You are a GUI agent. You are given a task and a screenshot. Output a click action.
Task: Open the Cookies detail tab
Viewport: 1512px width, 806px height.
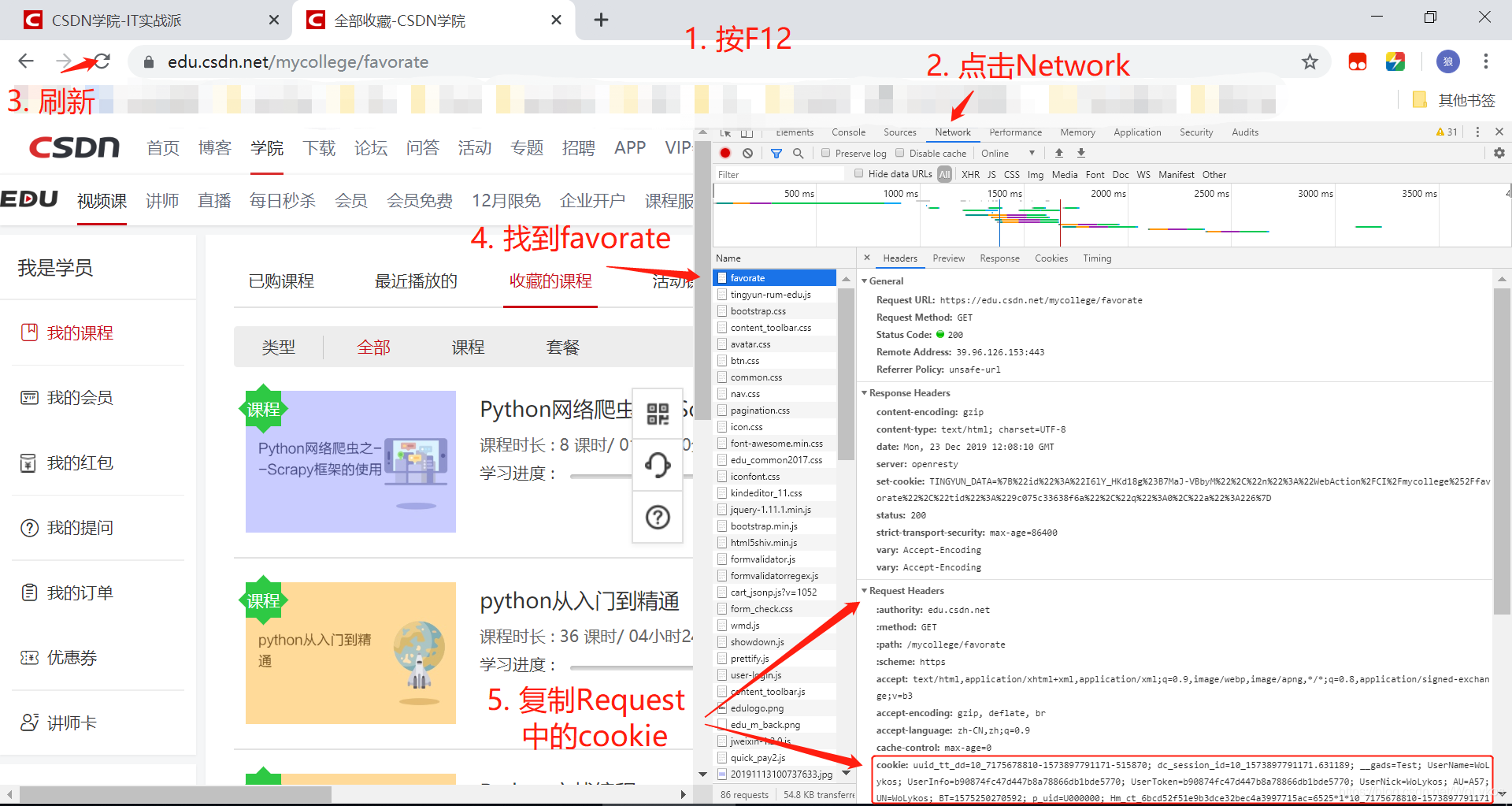click(1051, 258)
